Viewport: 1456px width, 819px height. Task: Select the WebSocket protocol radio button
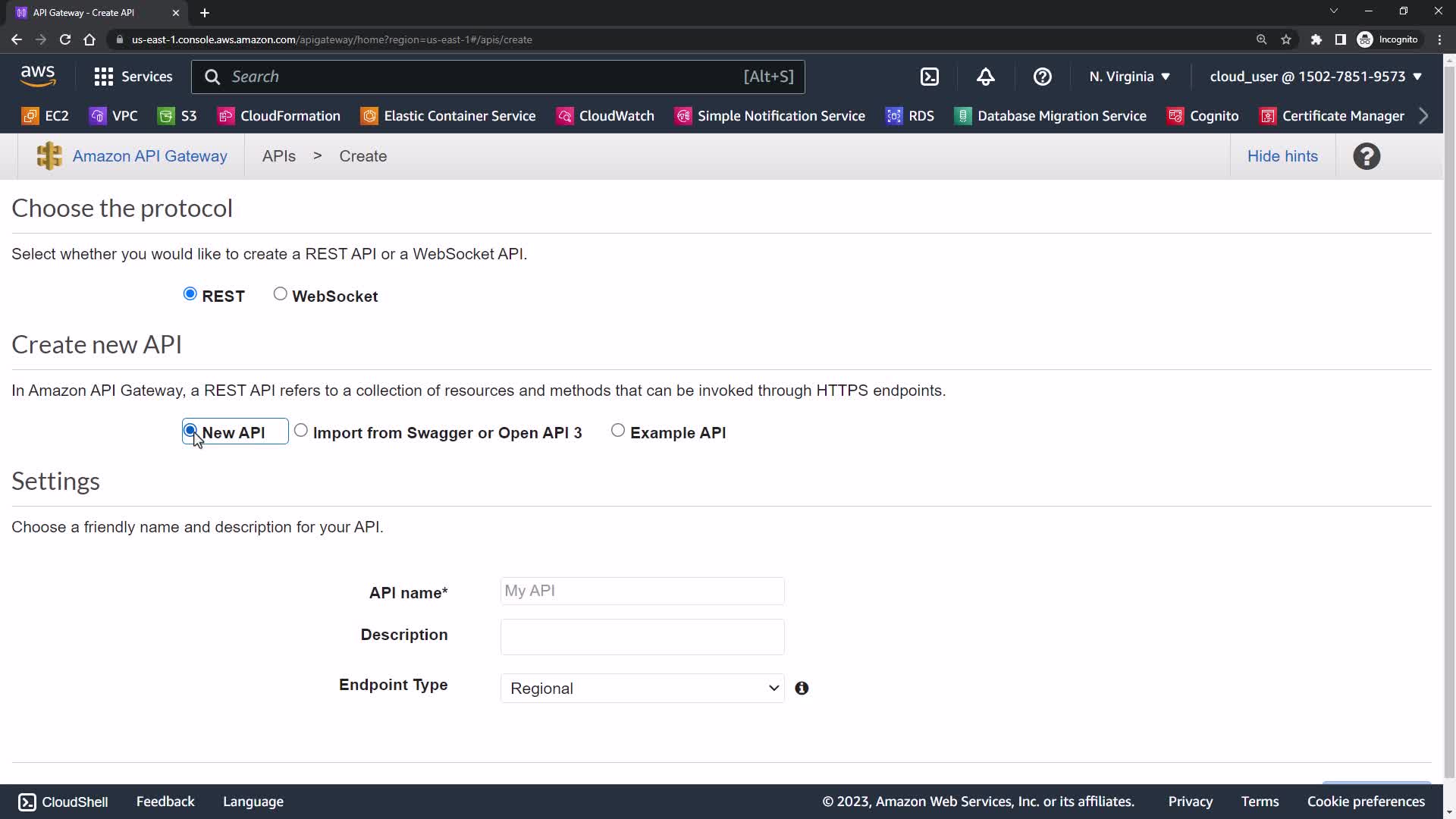pyautogui.click(x=281, y=294)
